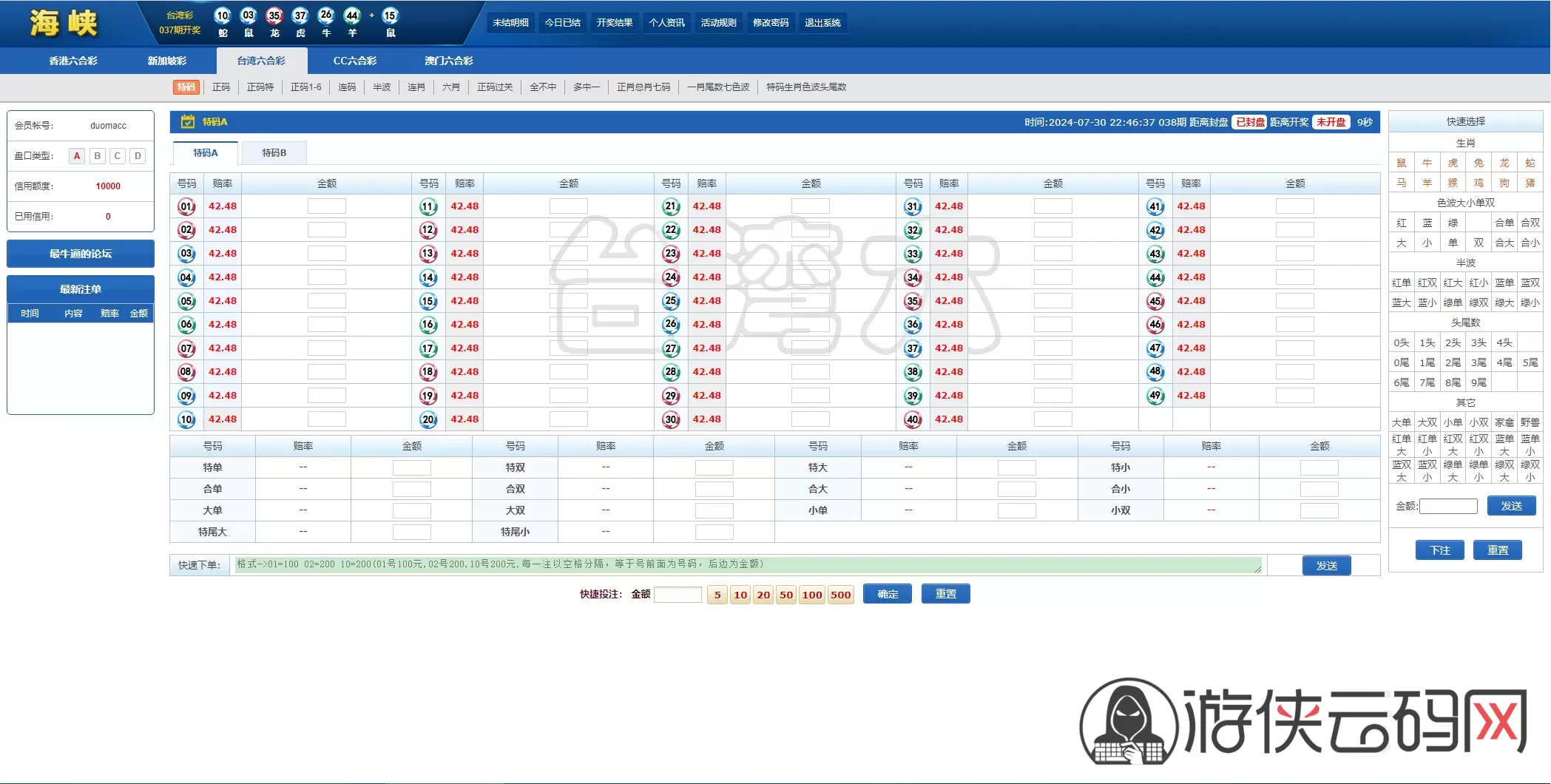
Task: Open the 香港六合彩 lottery tab
Action: (x=73, y=61)
